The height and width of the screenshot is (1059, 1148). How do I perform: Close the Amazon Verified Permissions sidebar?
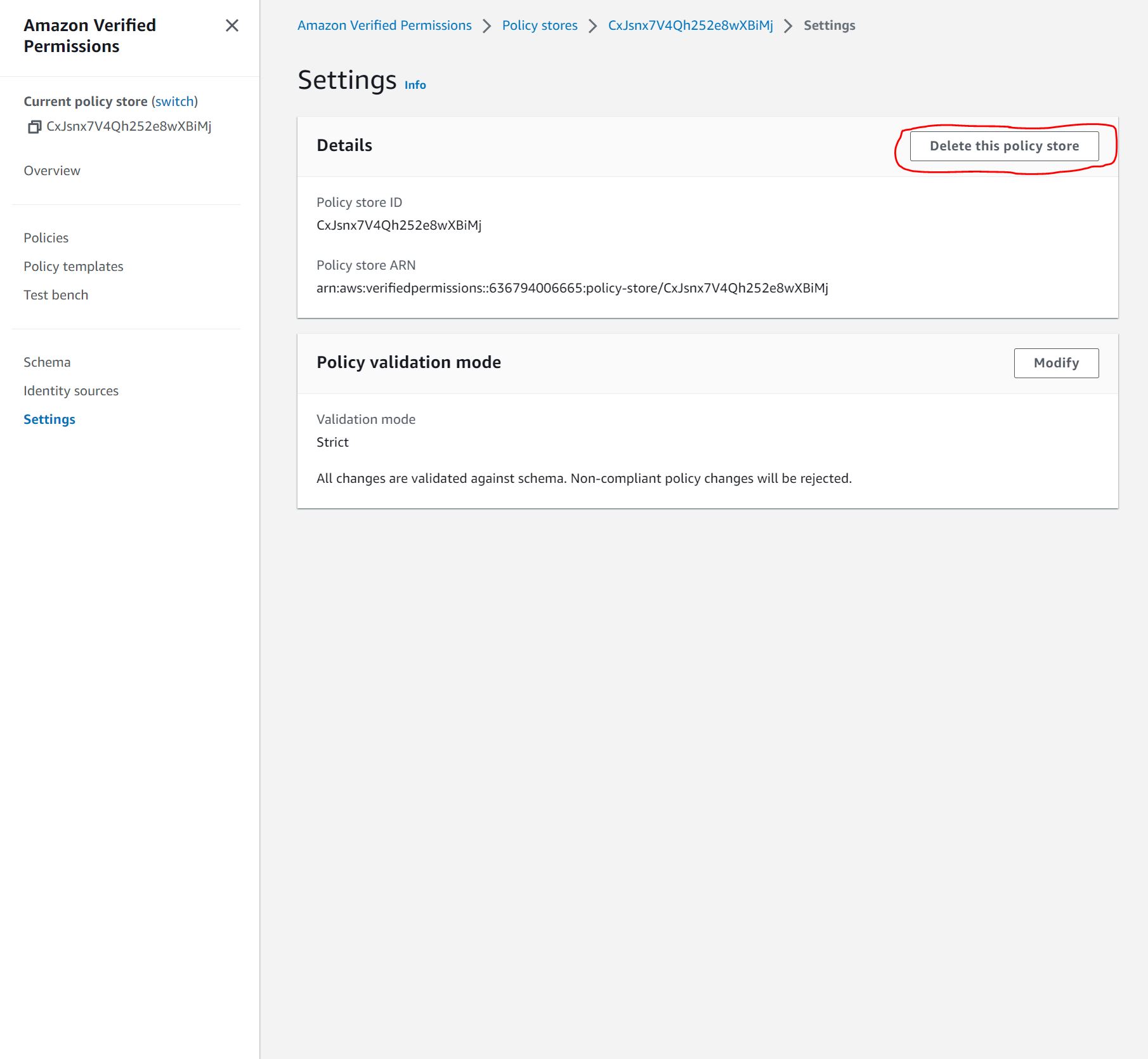tap(232, 25)
